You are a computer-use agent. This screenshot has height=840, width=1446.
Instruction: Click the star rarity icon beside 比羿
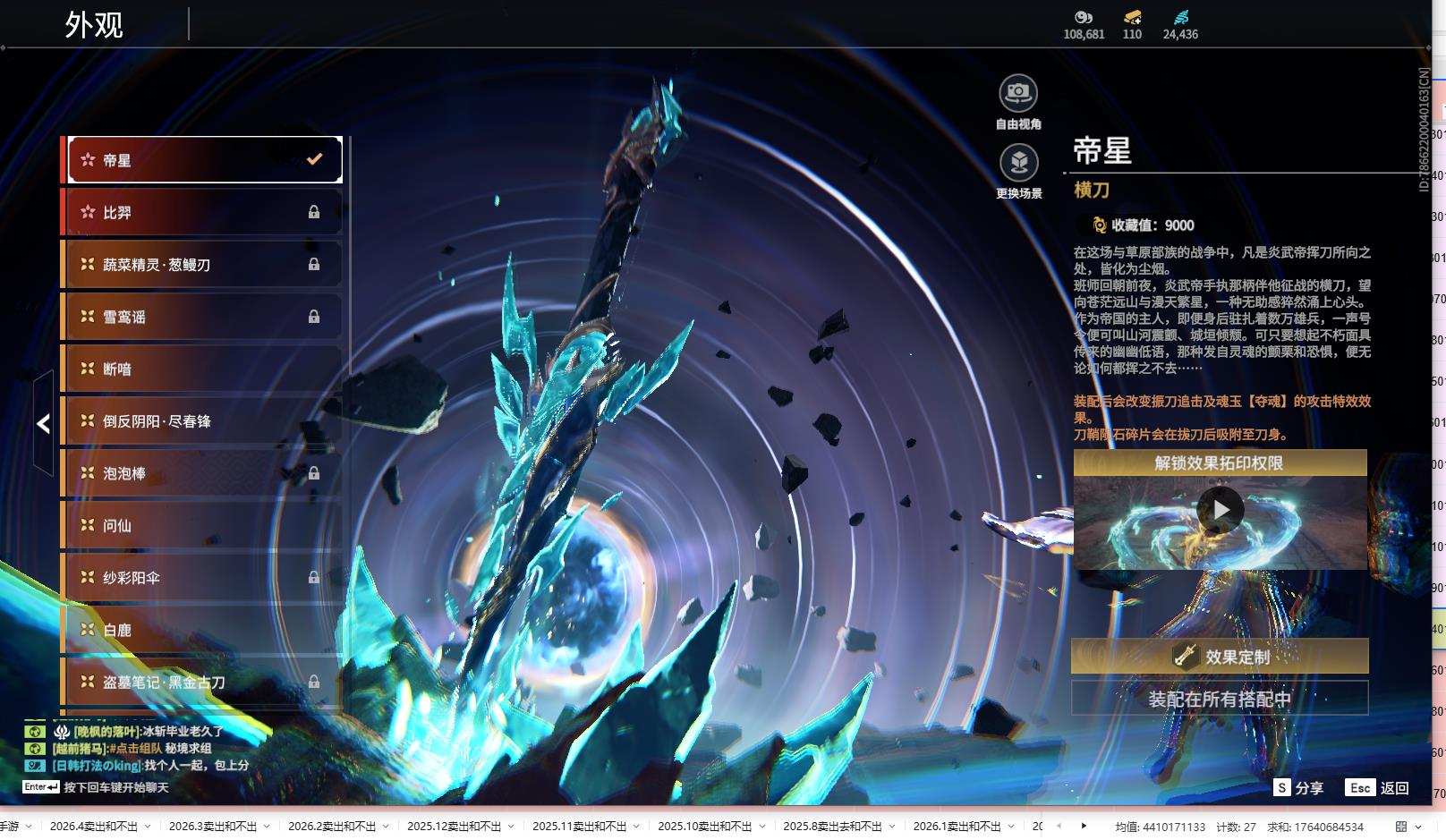pos(88,212)
